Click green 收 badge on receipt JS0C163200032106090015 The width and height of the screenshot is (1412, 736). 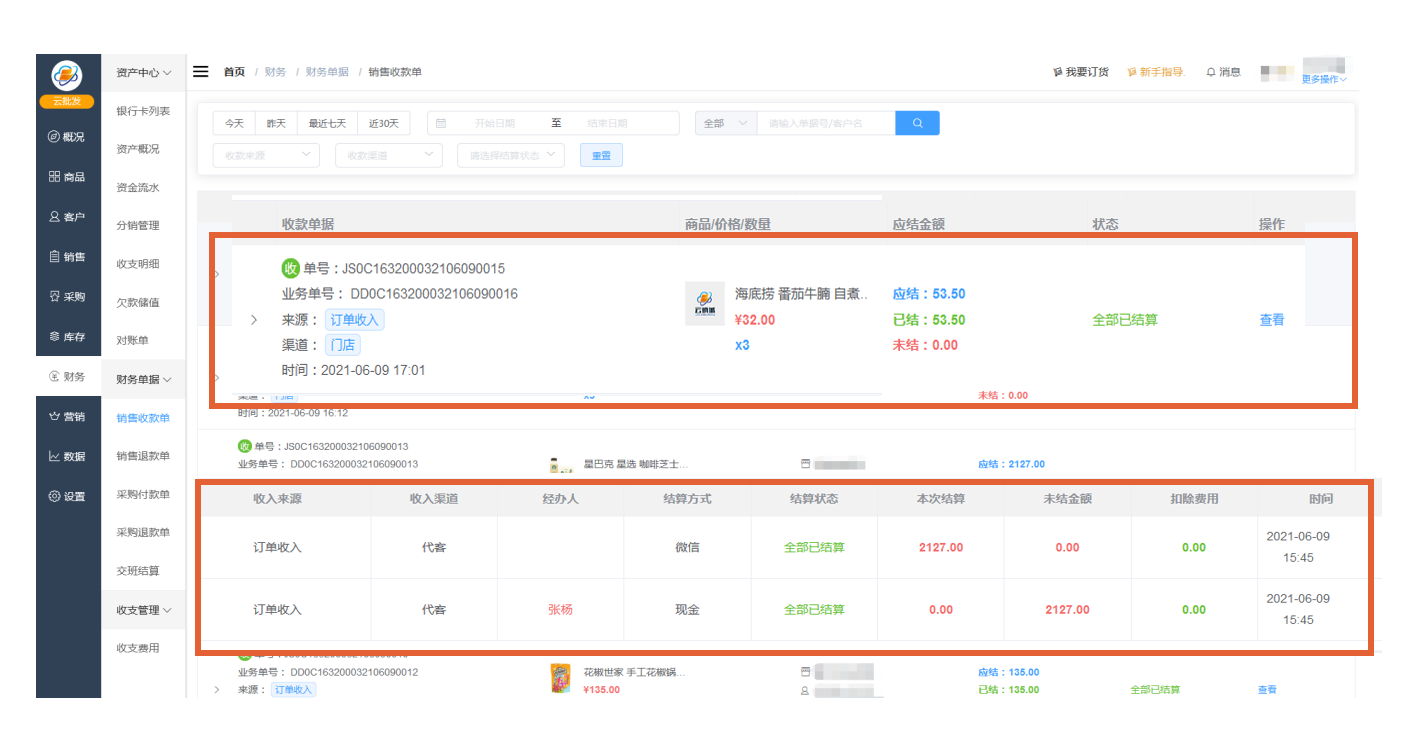click(x=291, y=268)
